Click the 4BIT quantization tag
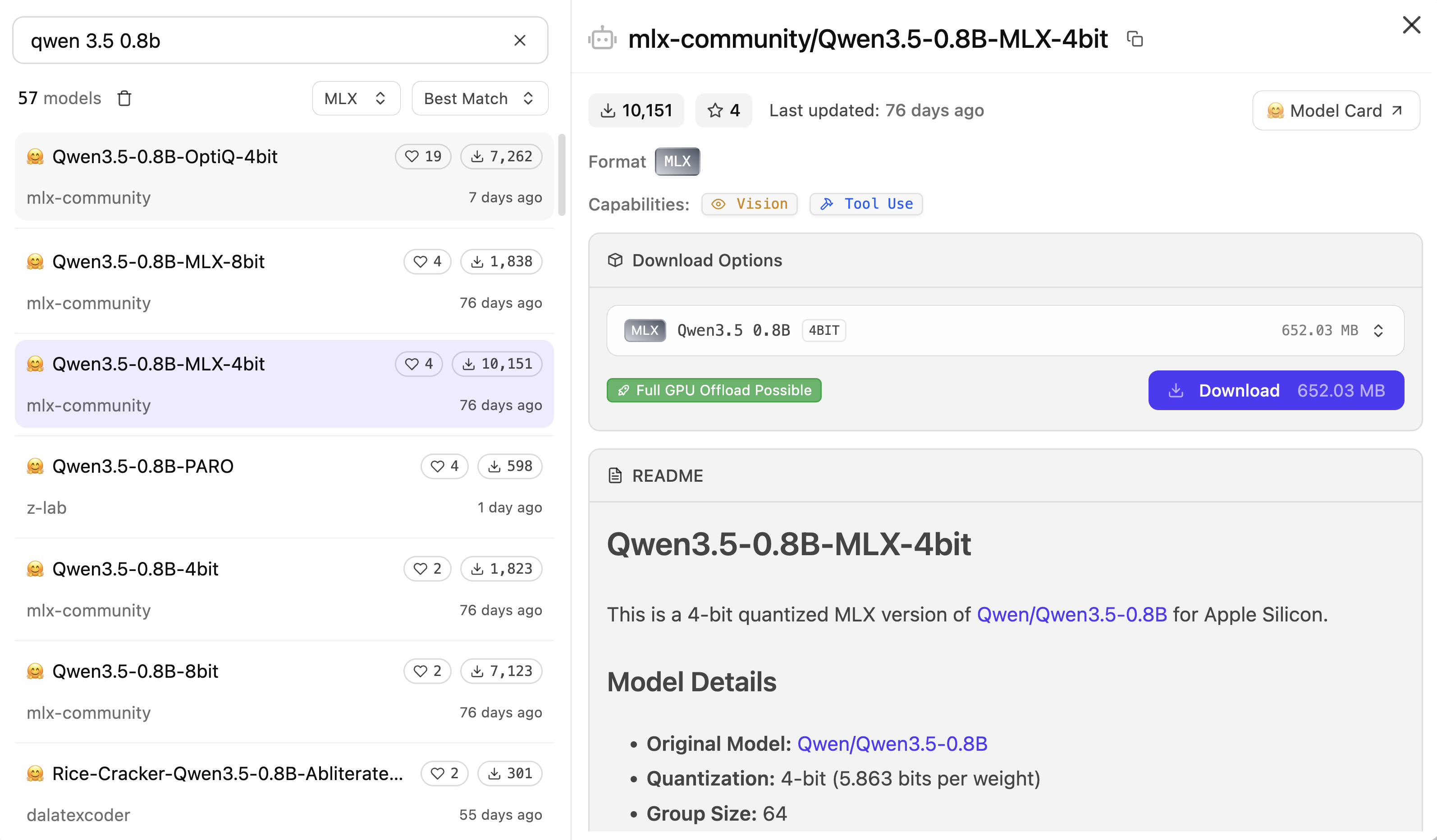The width and height of the screenshot is (1437, 840). coord(824,331)
